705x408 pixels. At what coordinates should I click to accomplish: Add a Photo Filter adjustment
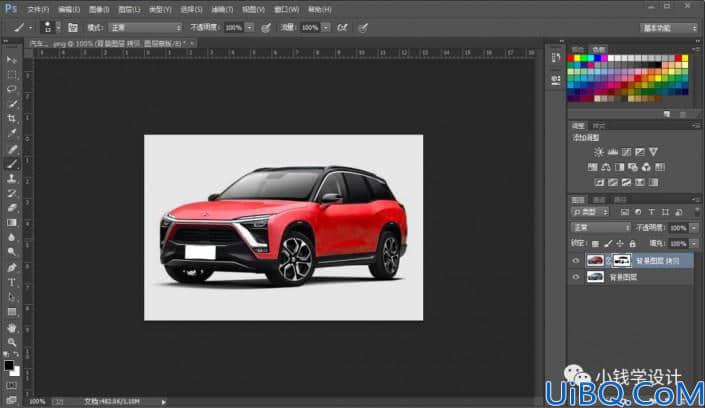[x=633, y=167]
